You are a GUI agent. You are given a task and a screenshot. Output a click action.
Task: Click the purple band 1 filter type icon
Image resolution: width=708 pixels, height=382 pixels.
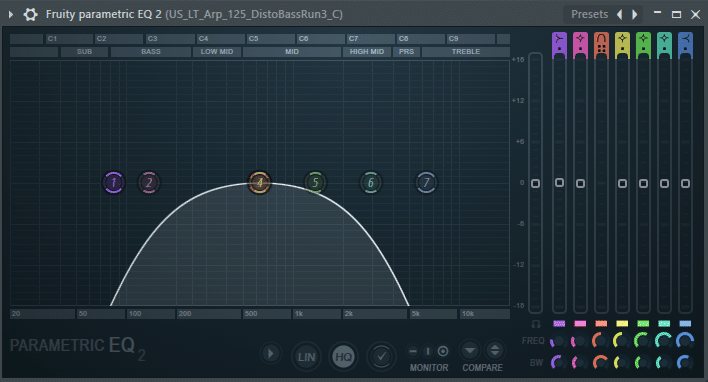559,45
